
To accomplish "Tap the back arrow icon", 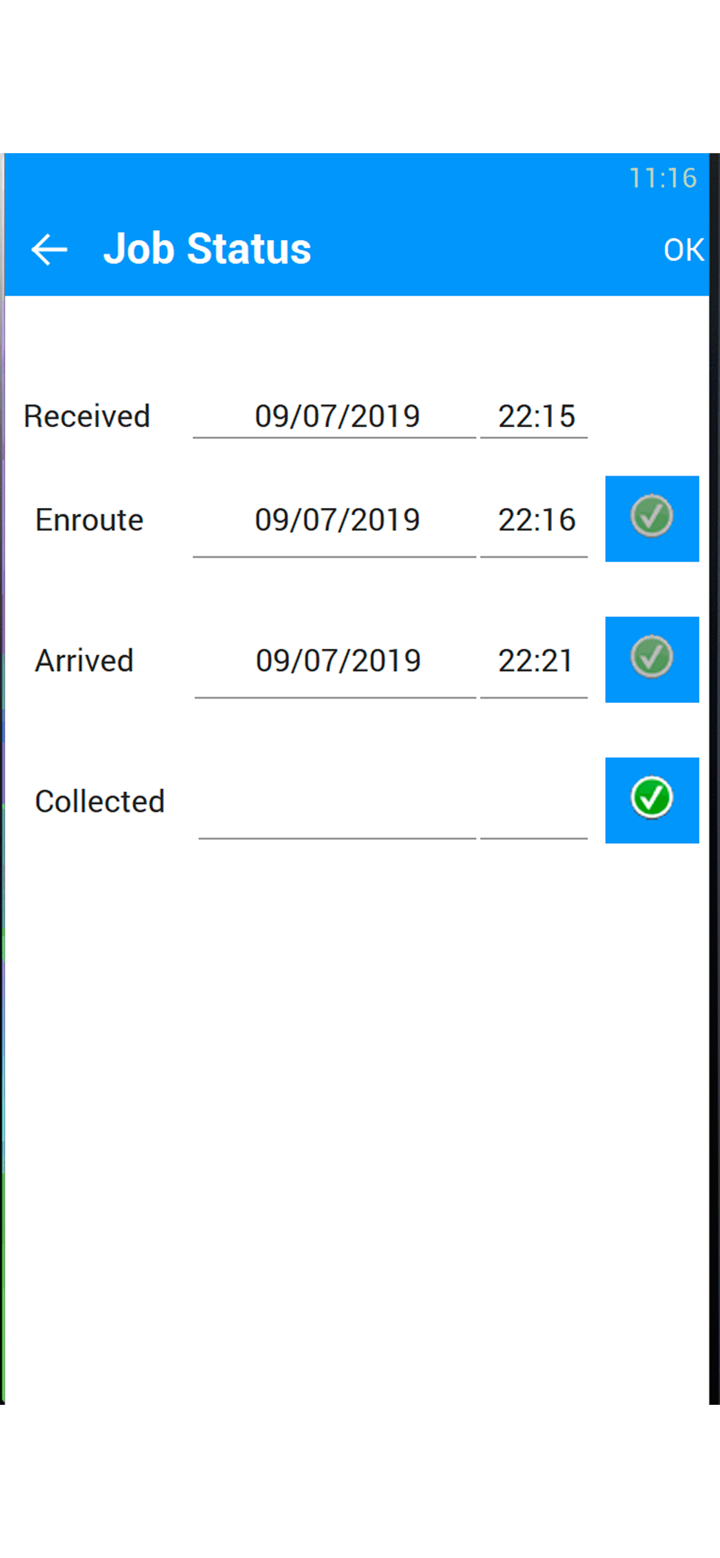I will coord(49,249).
